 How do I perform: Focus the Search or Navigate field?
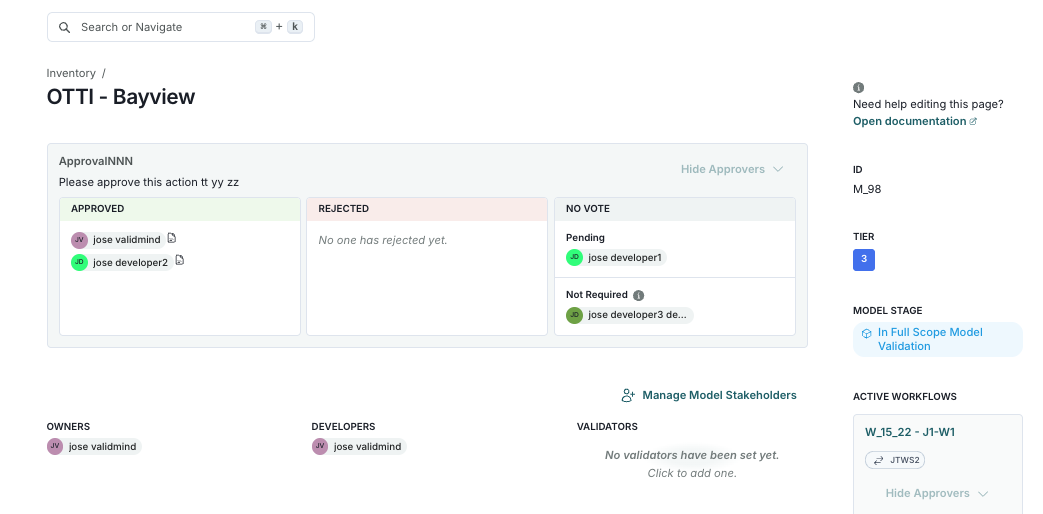165,27
